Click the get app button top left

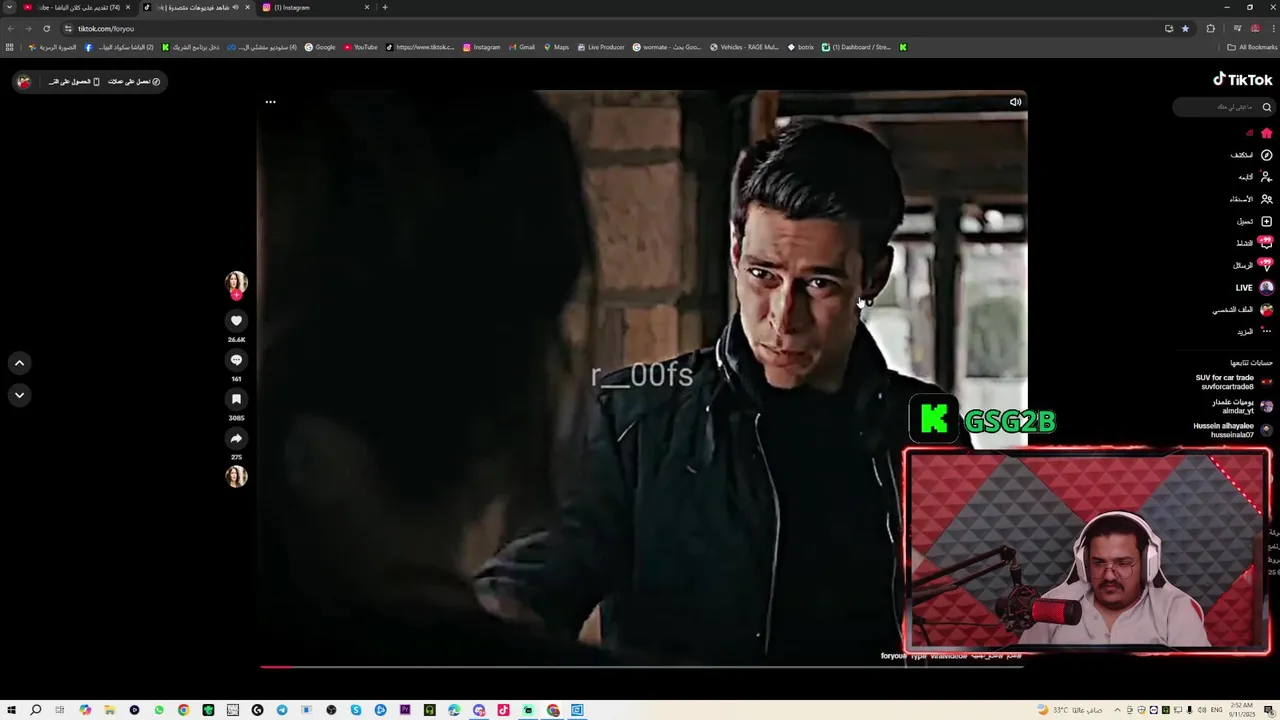click(74, 81)
